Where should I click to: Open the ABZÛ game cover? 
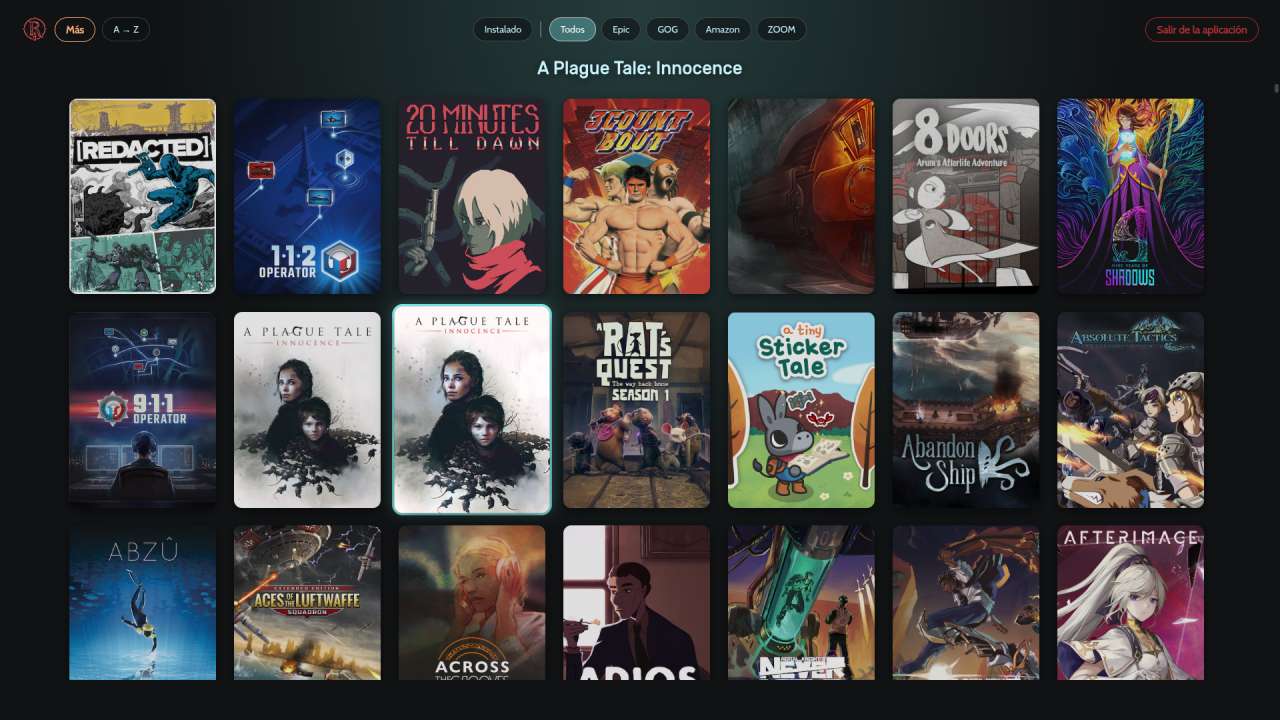click(142, 603)
